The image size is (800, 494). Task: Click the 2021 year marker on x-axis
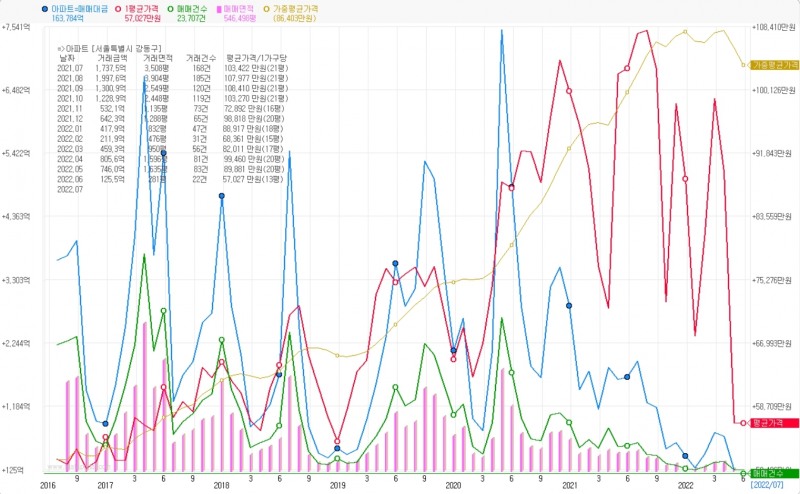click(569, 484)
